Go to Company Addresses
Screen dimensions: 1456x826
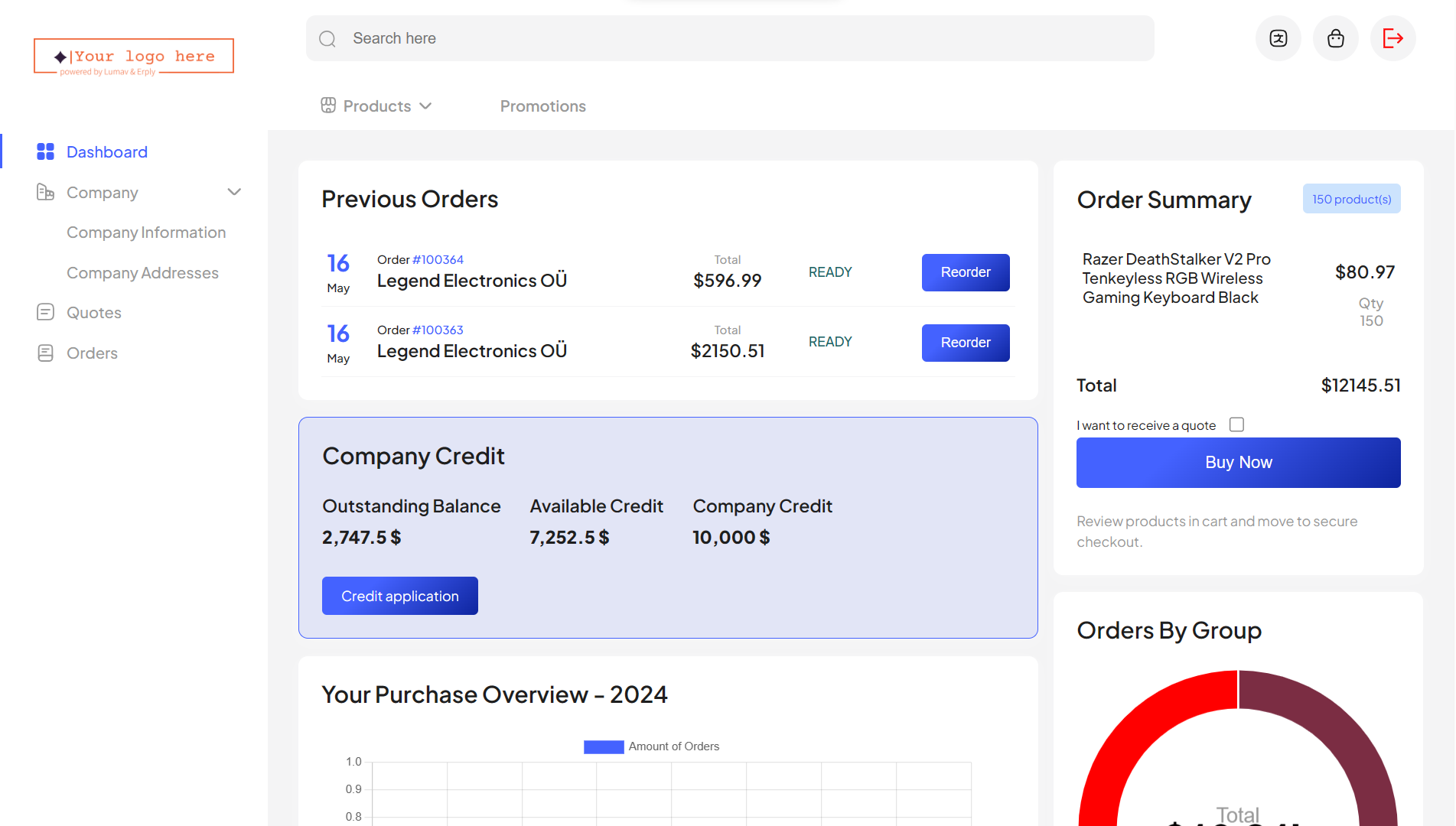coord(142,273)
